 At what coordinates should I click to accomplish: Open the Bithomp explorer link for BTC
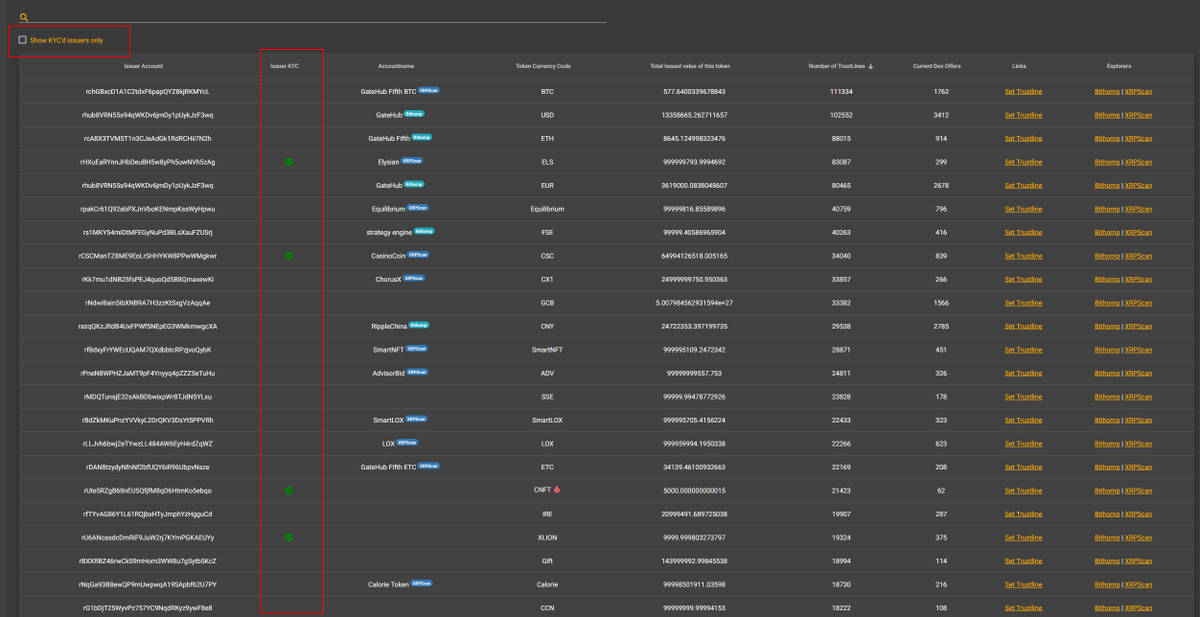1107,91
